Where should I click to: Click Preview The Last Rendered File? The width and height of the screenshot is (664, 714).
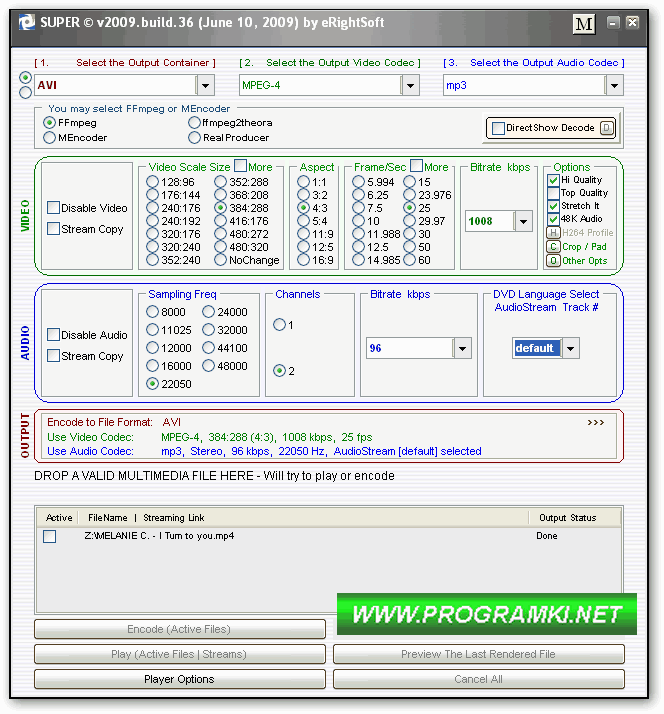click(x=479, y=655)
